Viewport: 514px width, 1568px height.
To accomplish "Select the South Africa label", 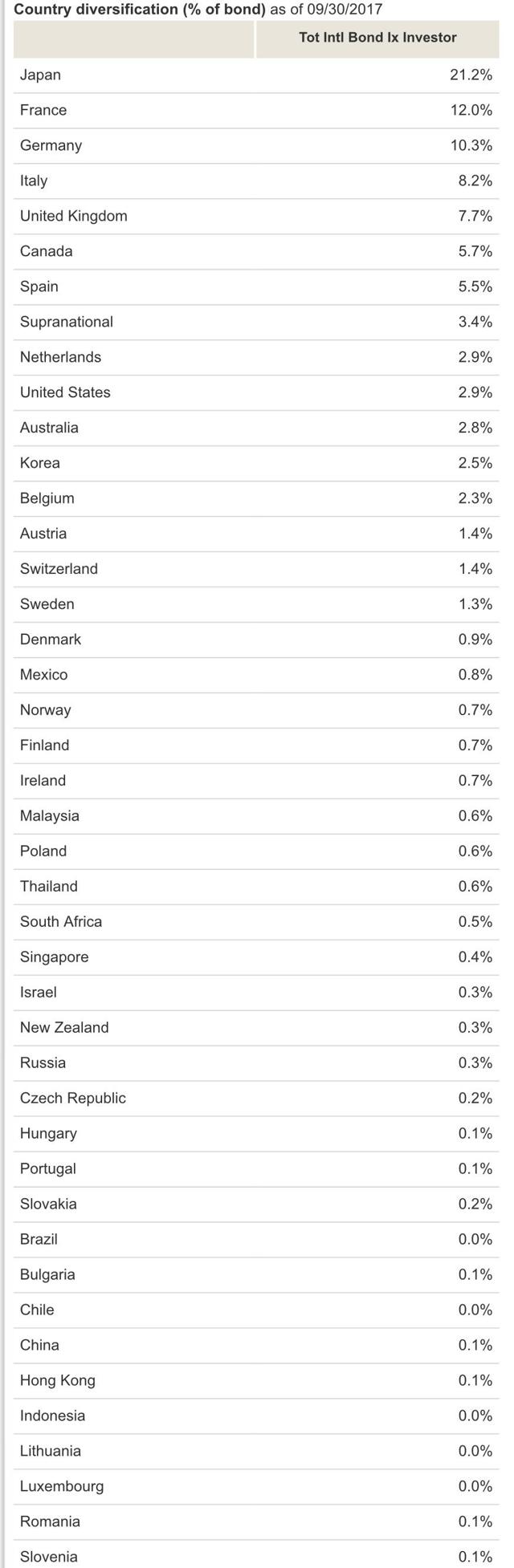I will (x=61, y=923).
